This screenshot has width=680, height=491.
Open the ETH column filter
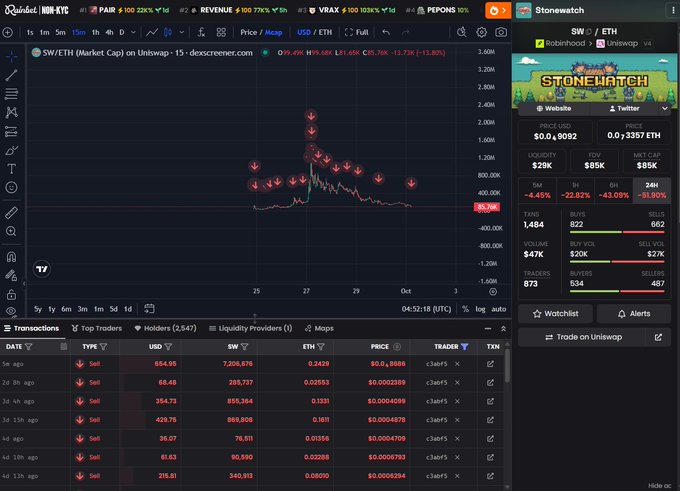tap(321, 347)
